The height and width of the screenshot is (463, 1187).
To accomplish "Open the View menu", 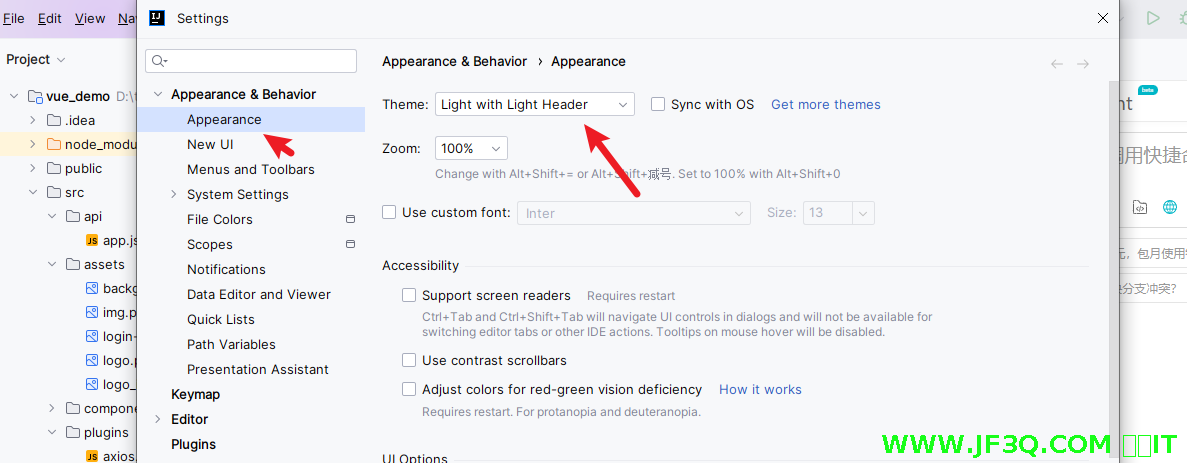I will (x=90, y=18).
